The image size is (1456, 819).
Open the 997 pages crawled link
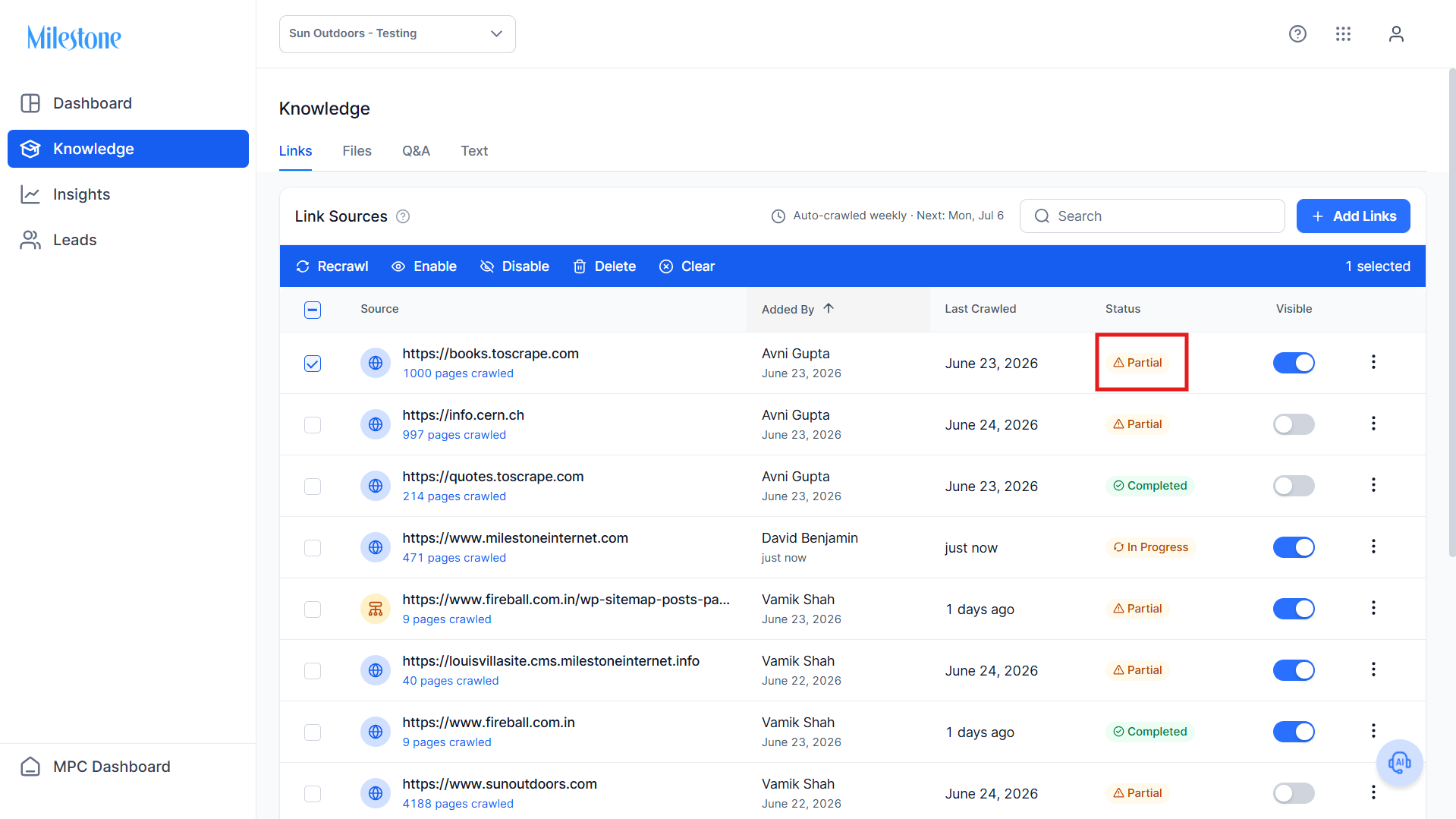[x=454, y=435]
